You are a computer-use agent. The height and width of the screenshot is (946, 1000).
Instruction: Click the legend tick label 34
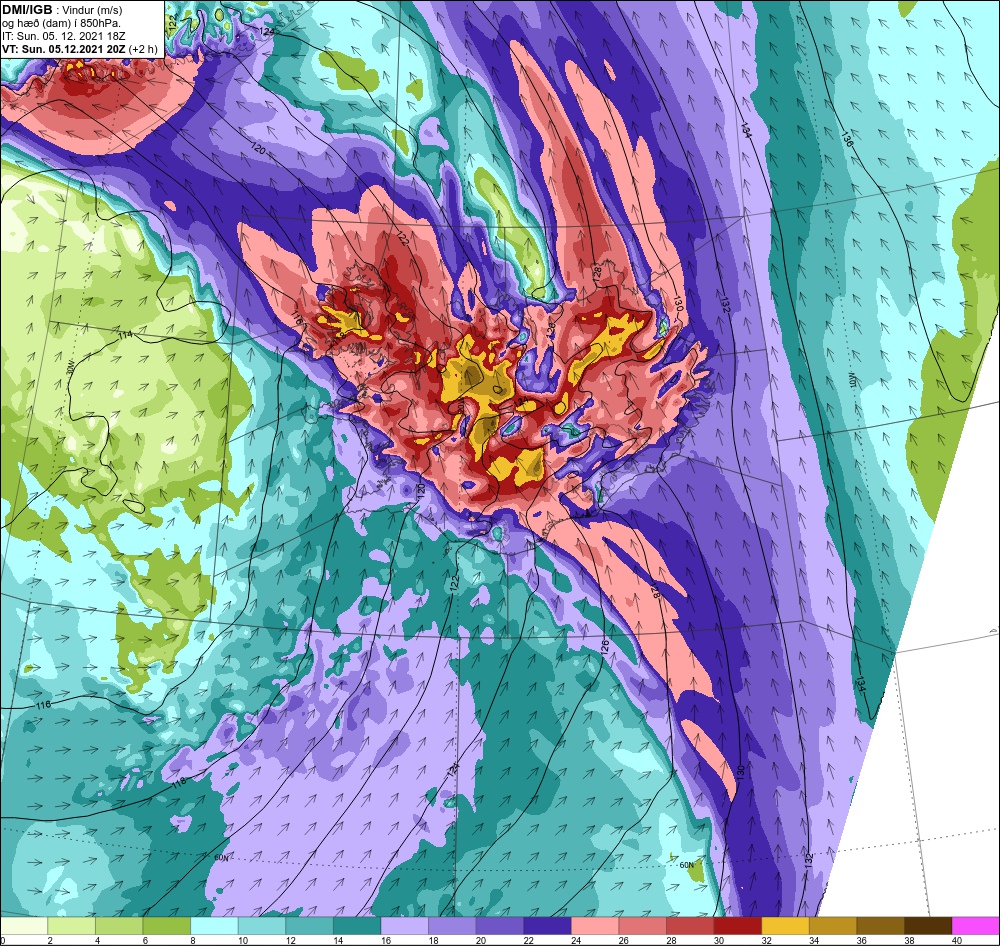[813, 940]
